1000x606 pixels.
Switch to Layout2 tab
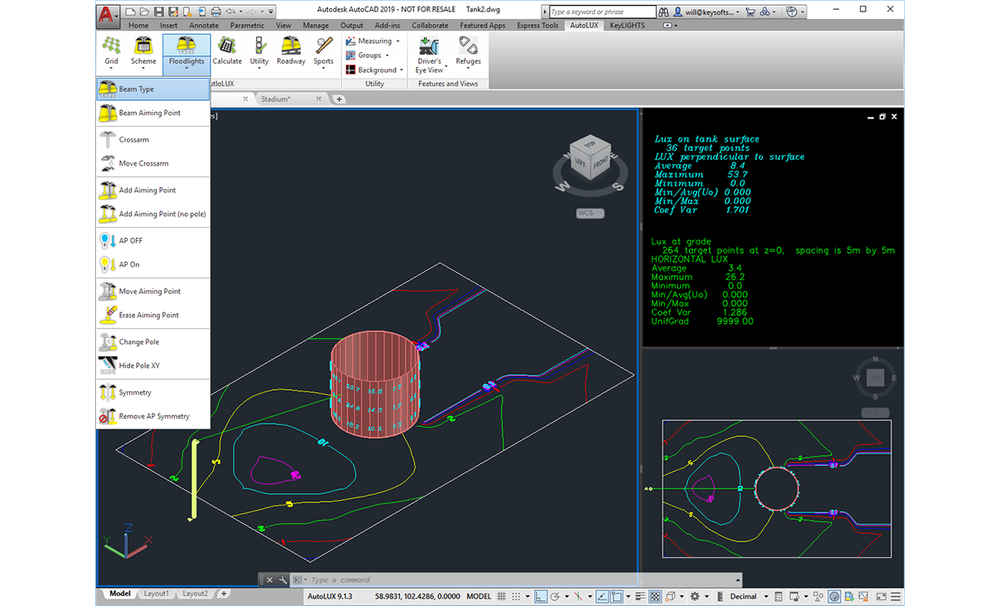tap(195, 594)
